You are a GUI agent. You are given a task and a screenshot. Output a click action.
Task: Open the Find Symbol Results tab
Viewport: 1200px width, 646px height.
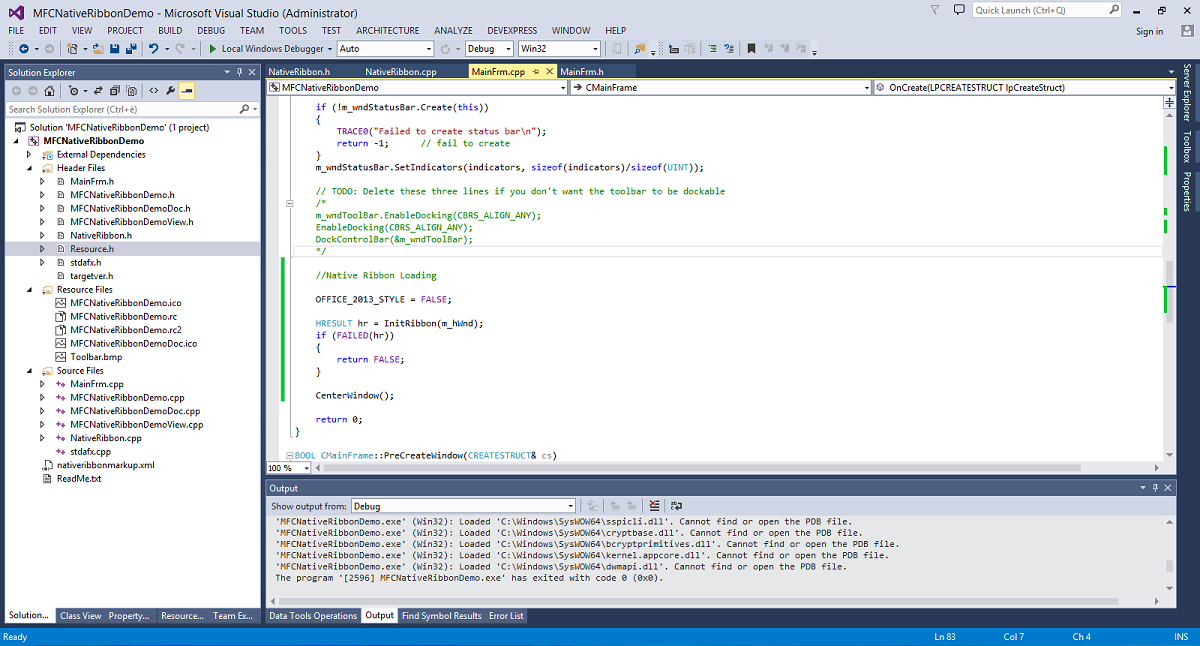(441, 616)
